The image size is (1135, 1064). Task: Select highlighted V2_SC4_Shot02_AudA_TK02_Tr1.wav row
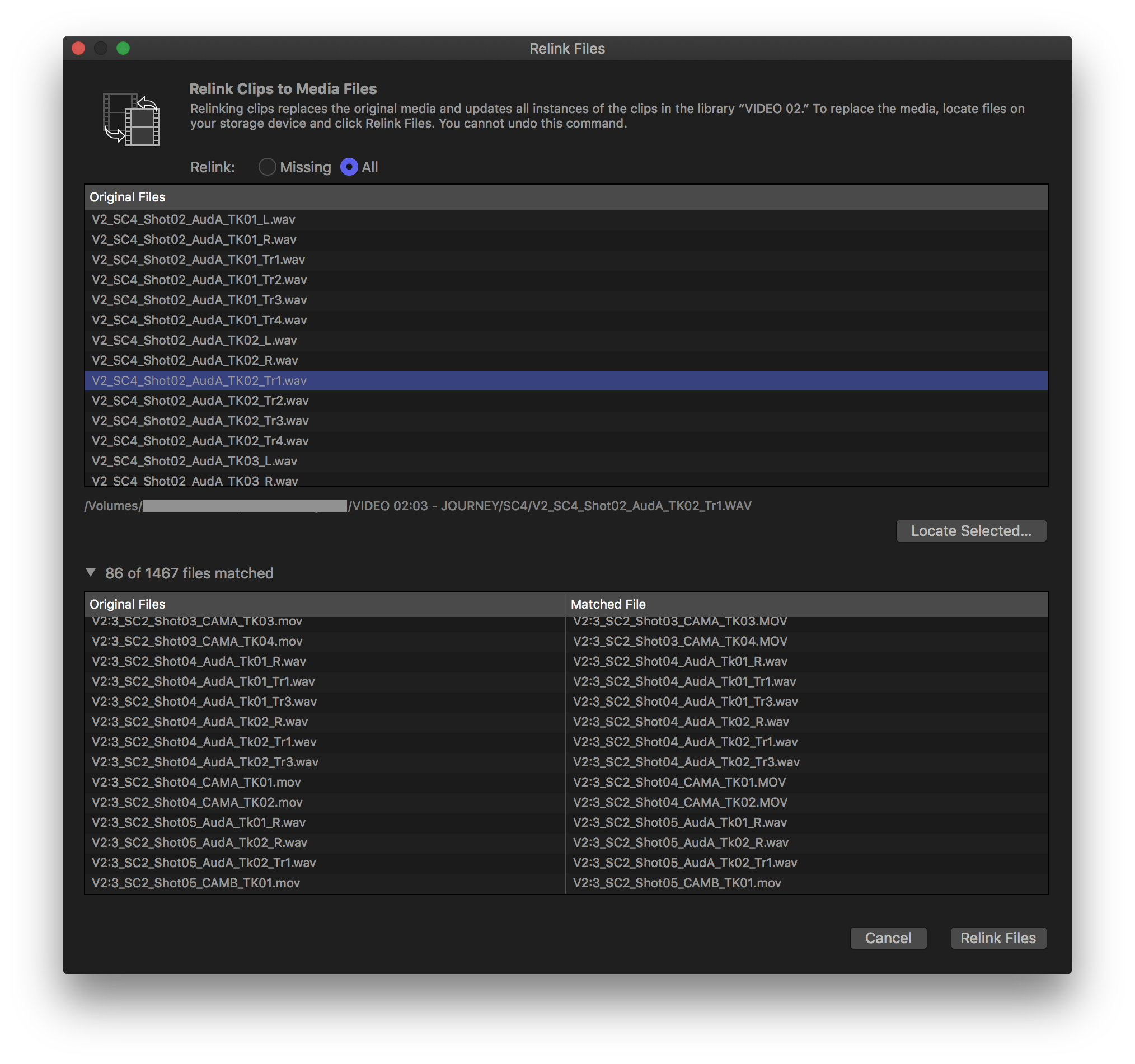click(x=199, y=381)
